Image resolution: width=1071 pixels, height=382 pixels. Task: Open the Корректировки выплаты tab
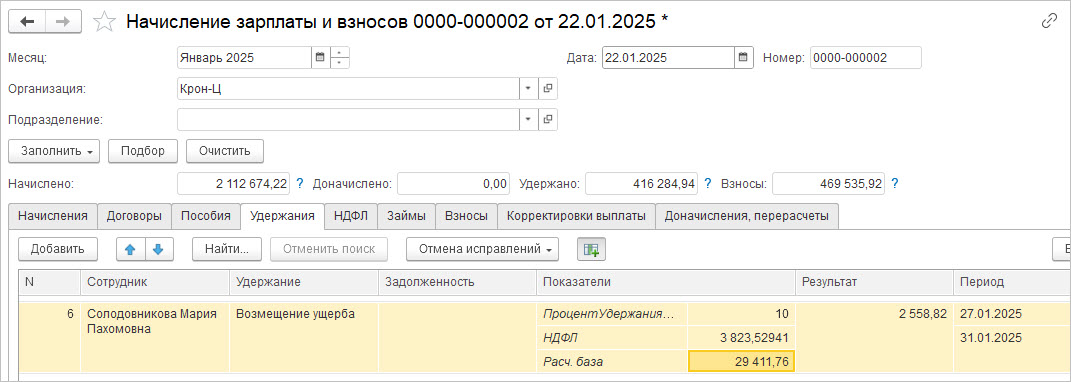pos(576,216)
